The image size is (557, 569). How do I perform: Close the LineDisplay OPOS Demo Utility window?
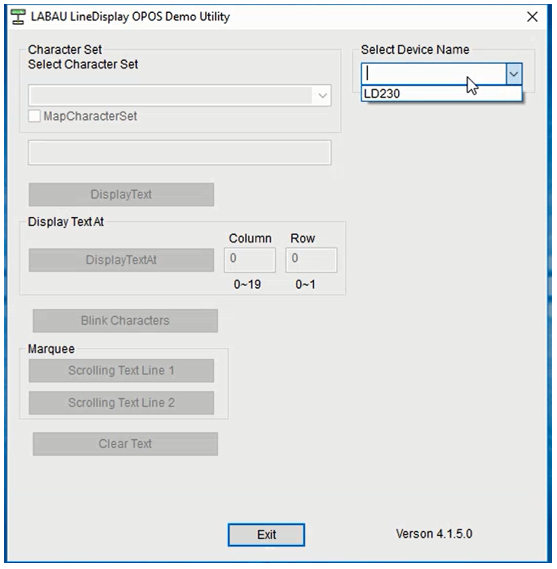click(532, 17)
